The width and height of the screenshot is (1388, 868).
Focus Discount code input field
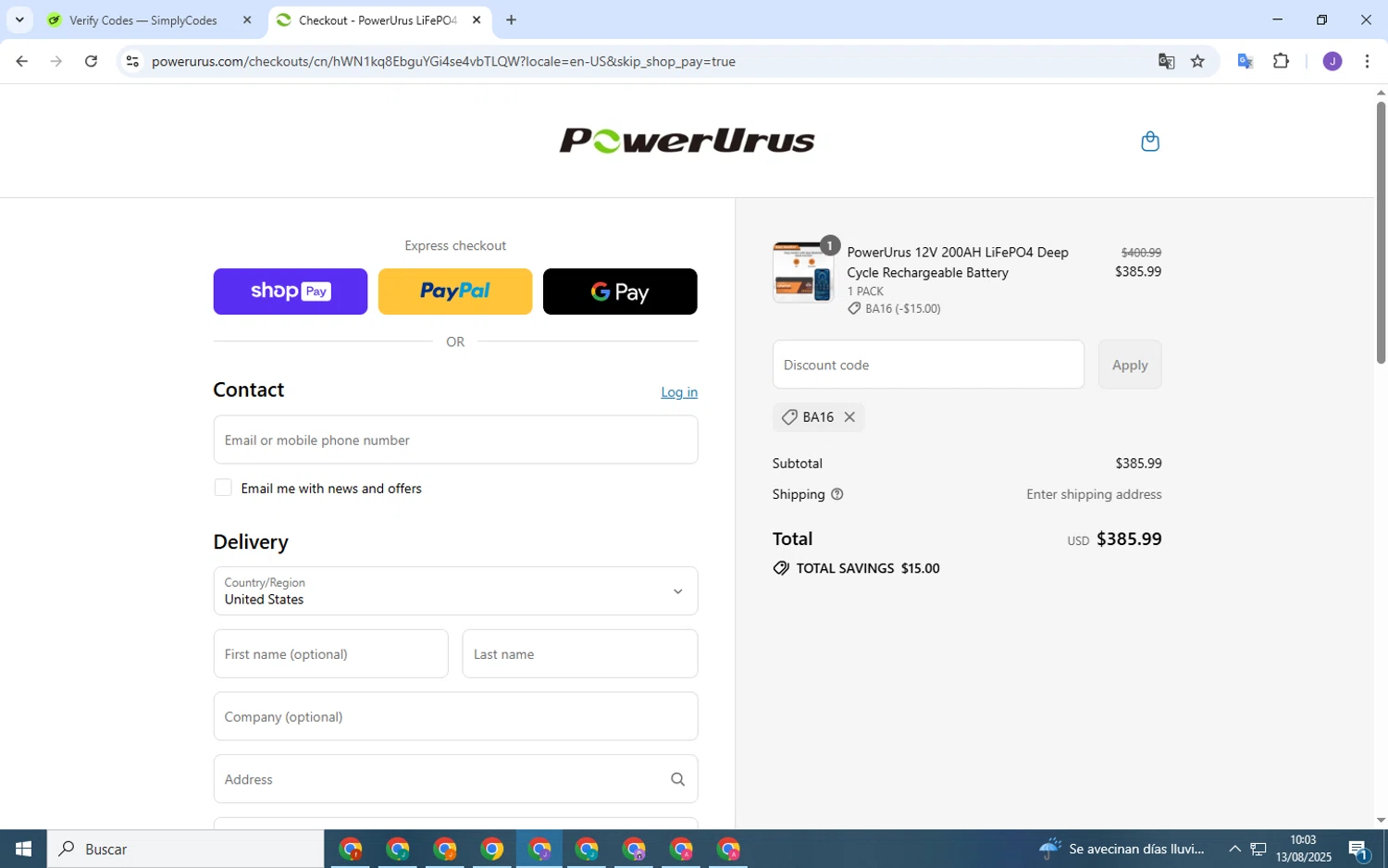928,365
